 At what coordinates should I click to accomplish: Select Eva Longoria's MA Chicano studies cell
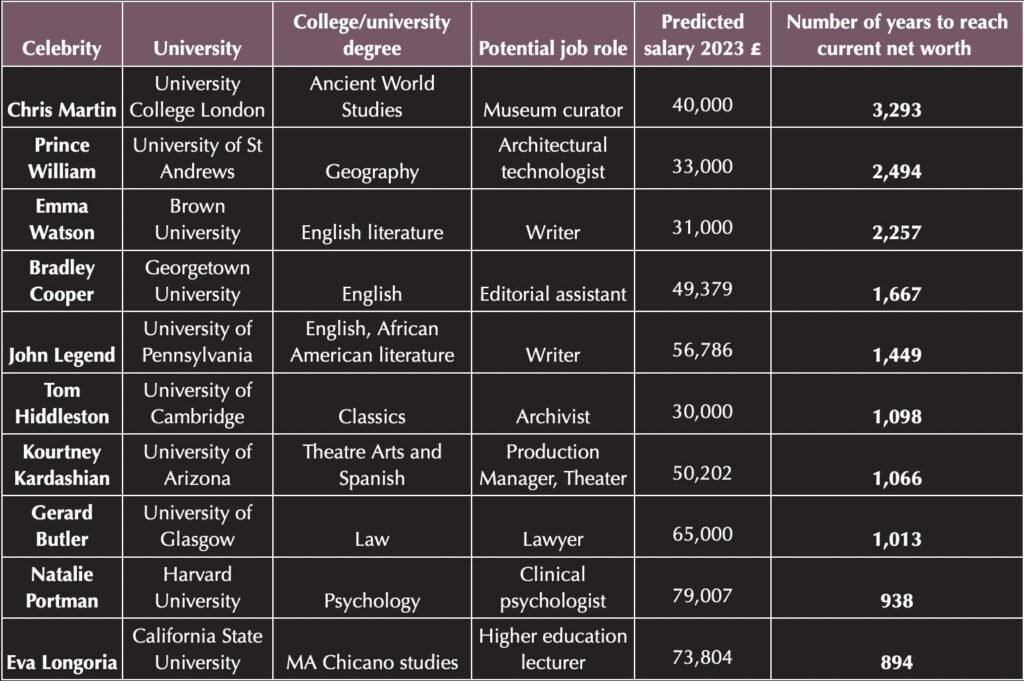tap(372, 661)
